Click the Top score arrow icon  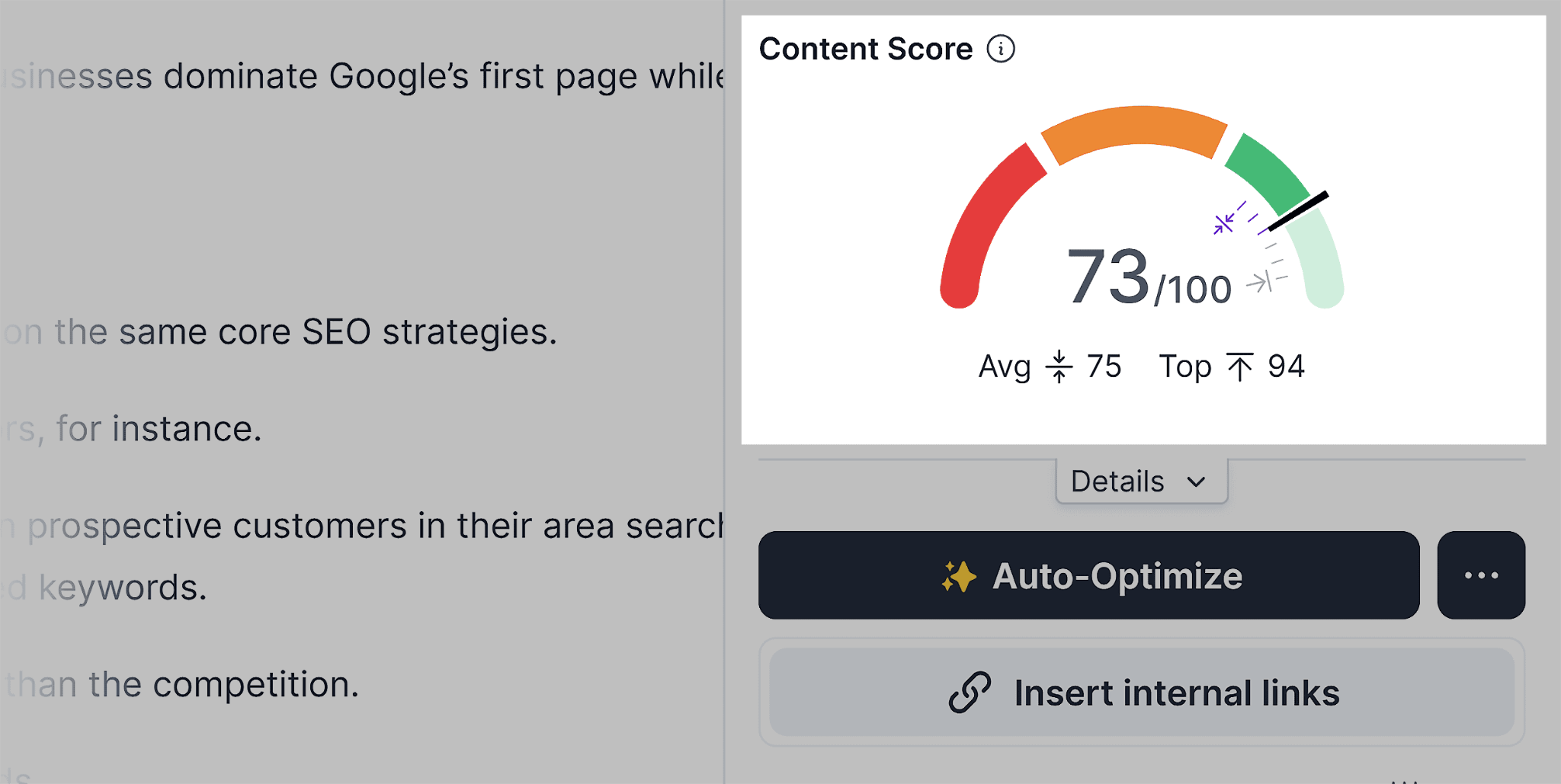pos(1241,366)
